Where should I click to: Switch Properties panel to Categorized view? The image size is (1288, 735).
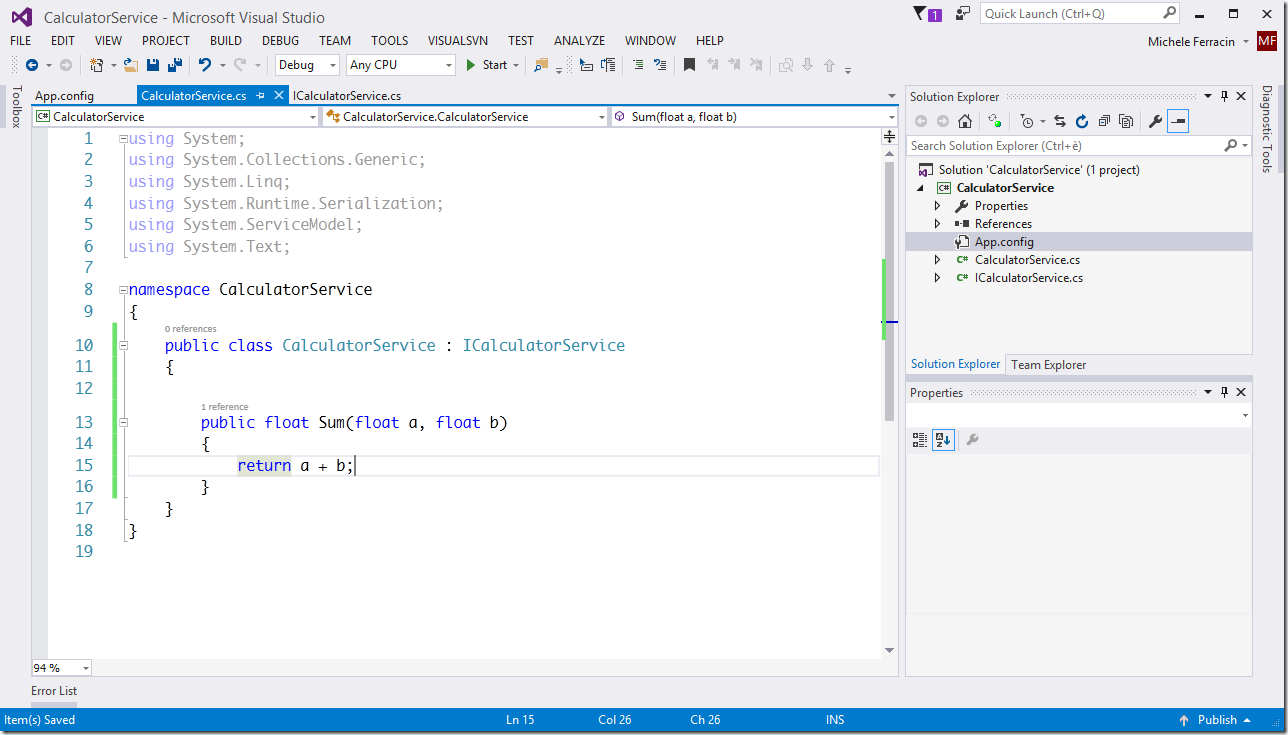(x=920, y=440)
